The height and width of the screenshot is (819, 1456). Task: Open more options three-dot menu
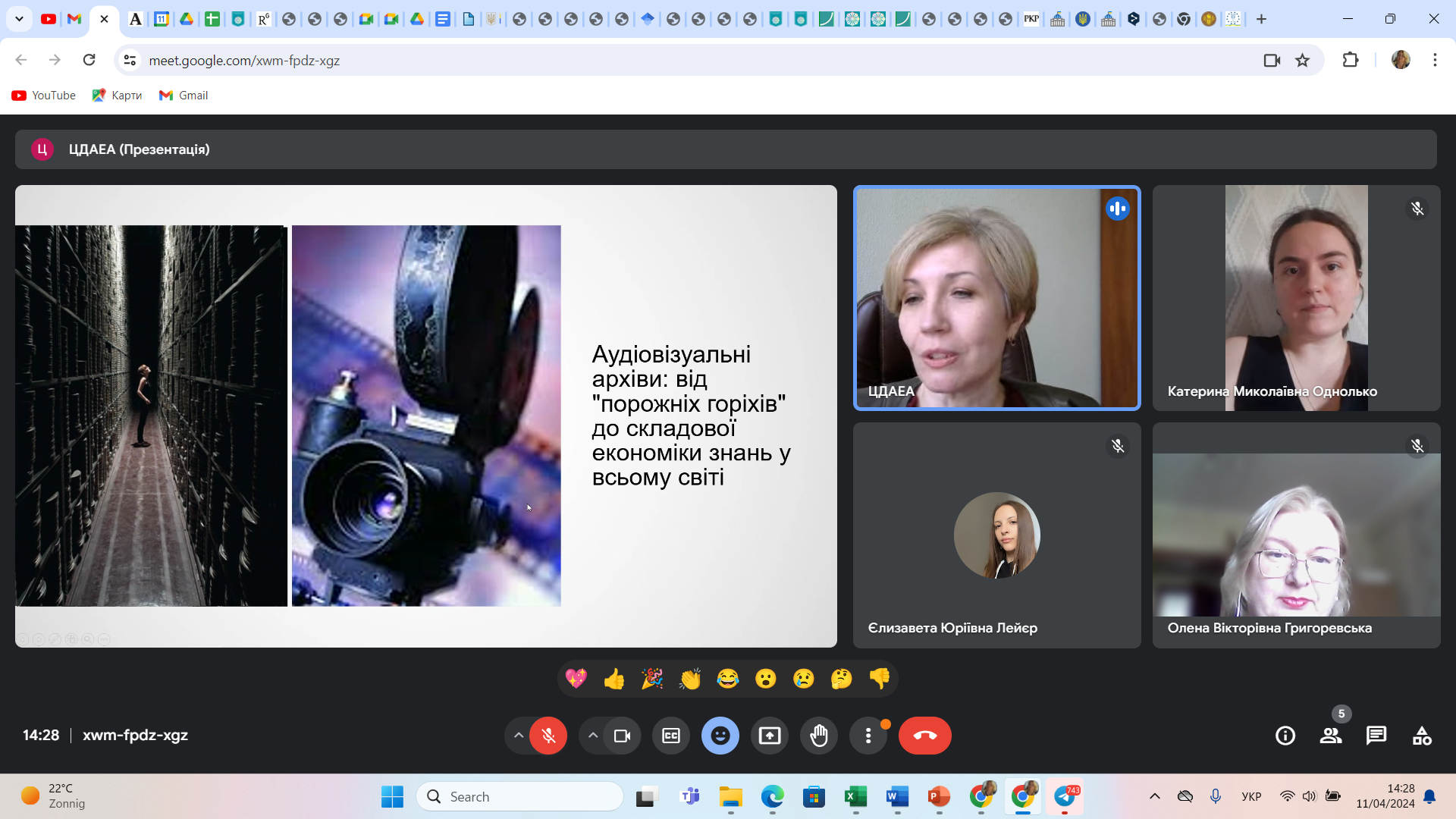(x=868, y=736)
